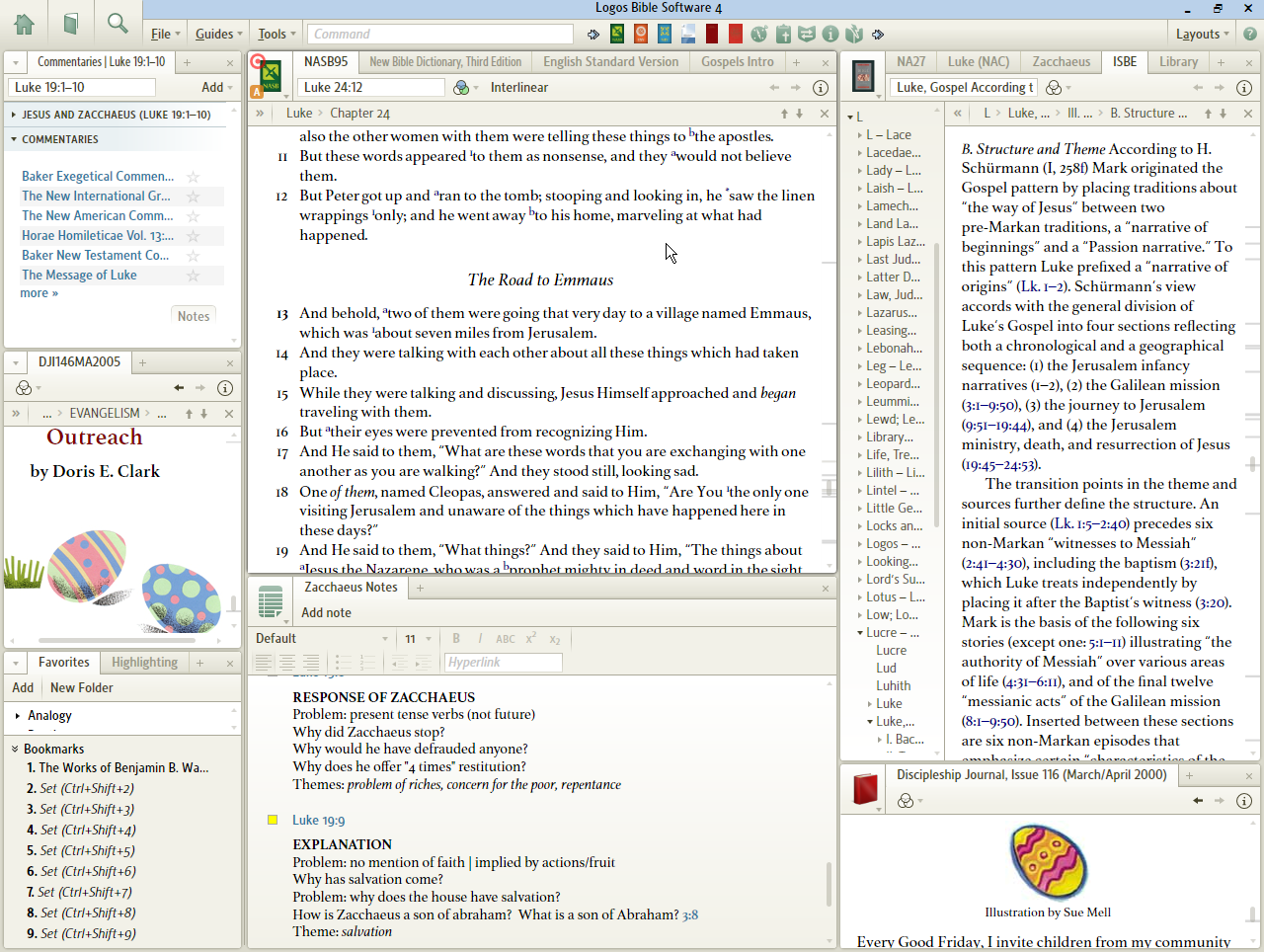1264x952 pixels.
Task: Show resource info for the ISBE panel
Action: point(1244,88)
